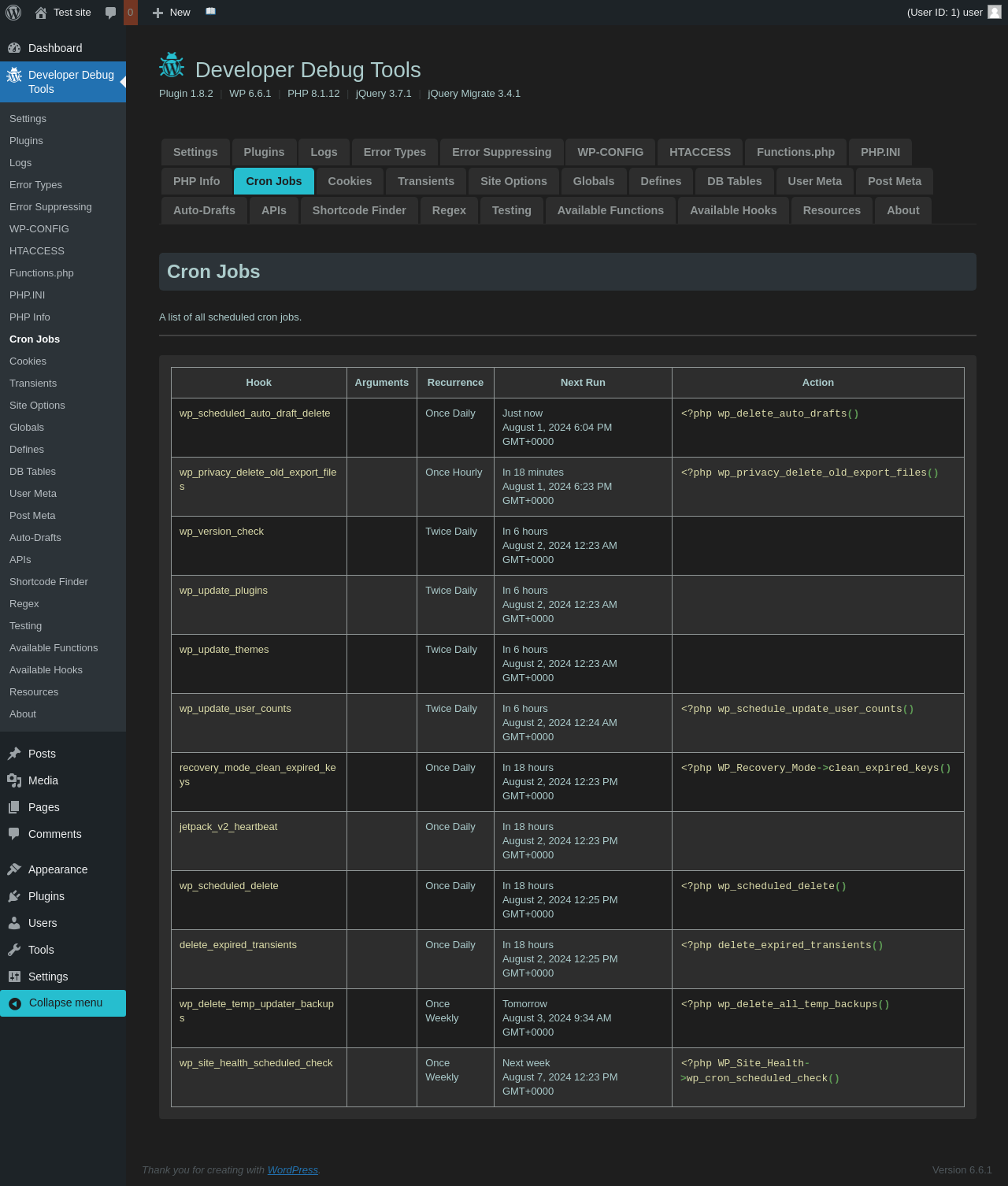Click the comments bubble in admin bar
This screenshot has width=1008, height=1186.
click(x=110, y=13)
